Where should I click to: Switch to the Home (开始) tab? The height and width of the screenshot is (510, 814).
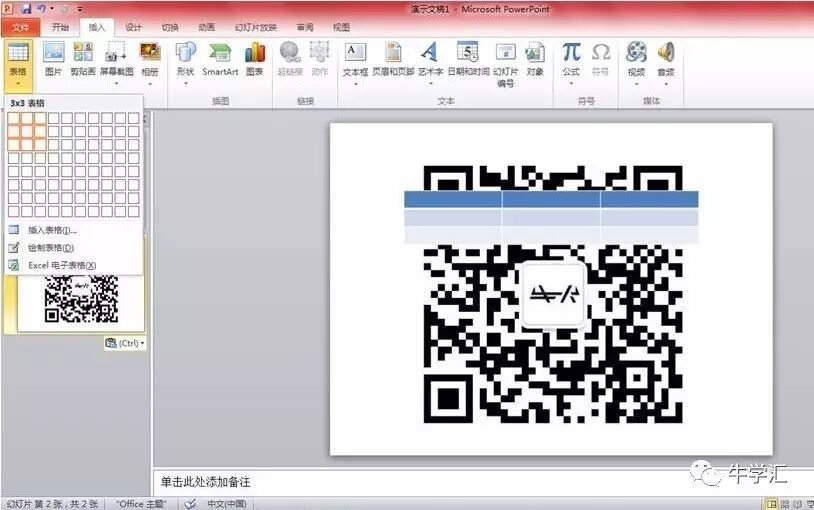pyautogui.click(x=60, y=27)
